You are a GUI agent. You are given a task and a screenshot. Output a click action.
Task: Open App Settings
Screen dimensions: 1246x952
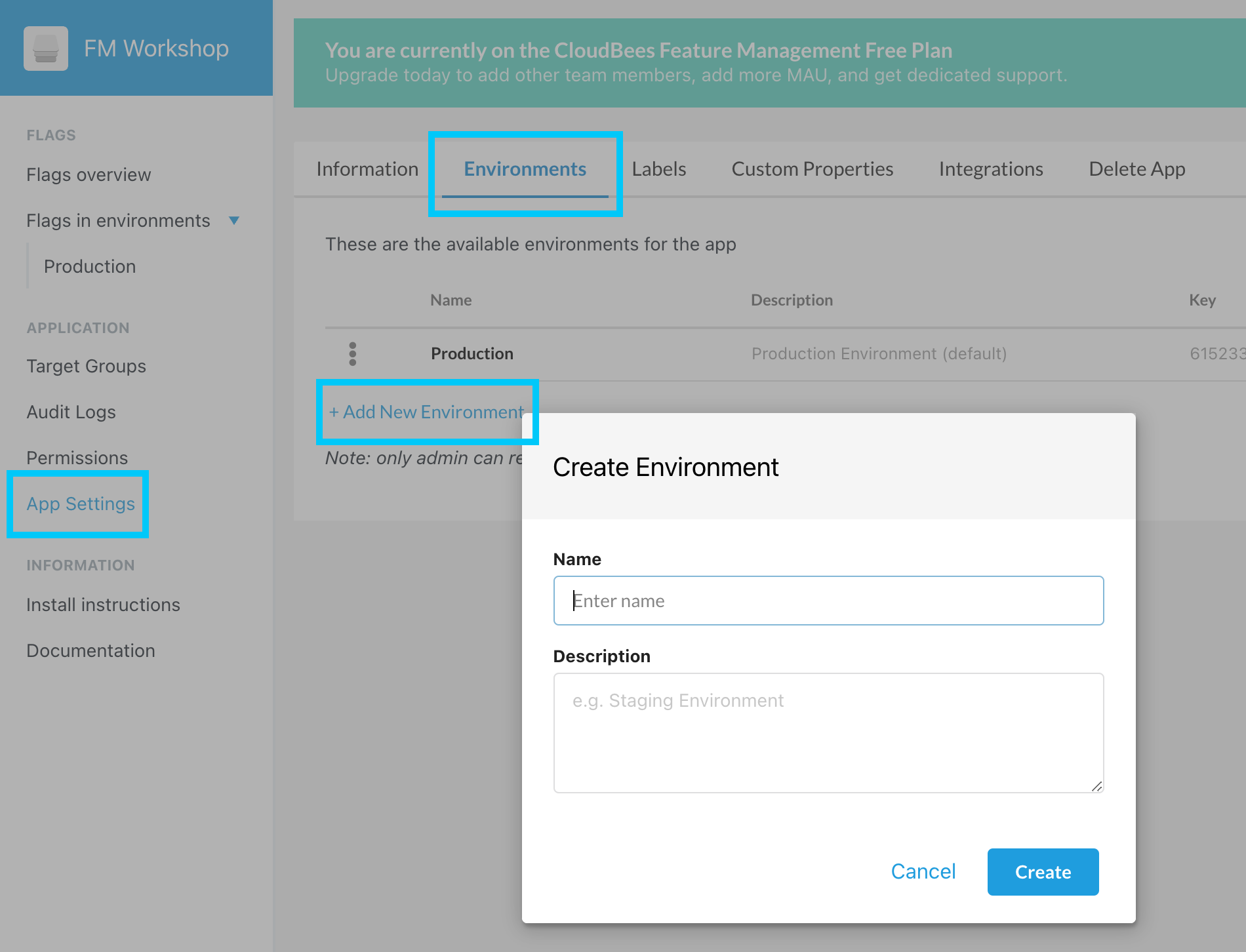(x=80, y=504)
